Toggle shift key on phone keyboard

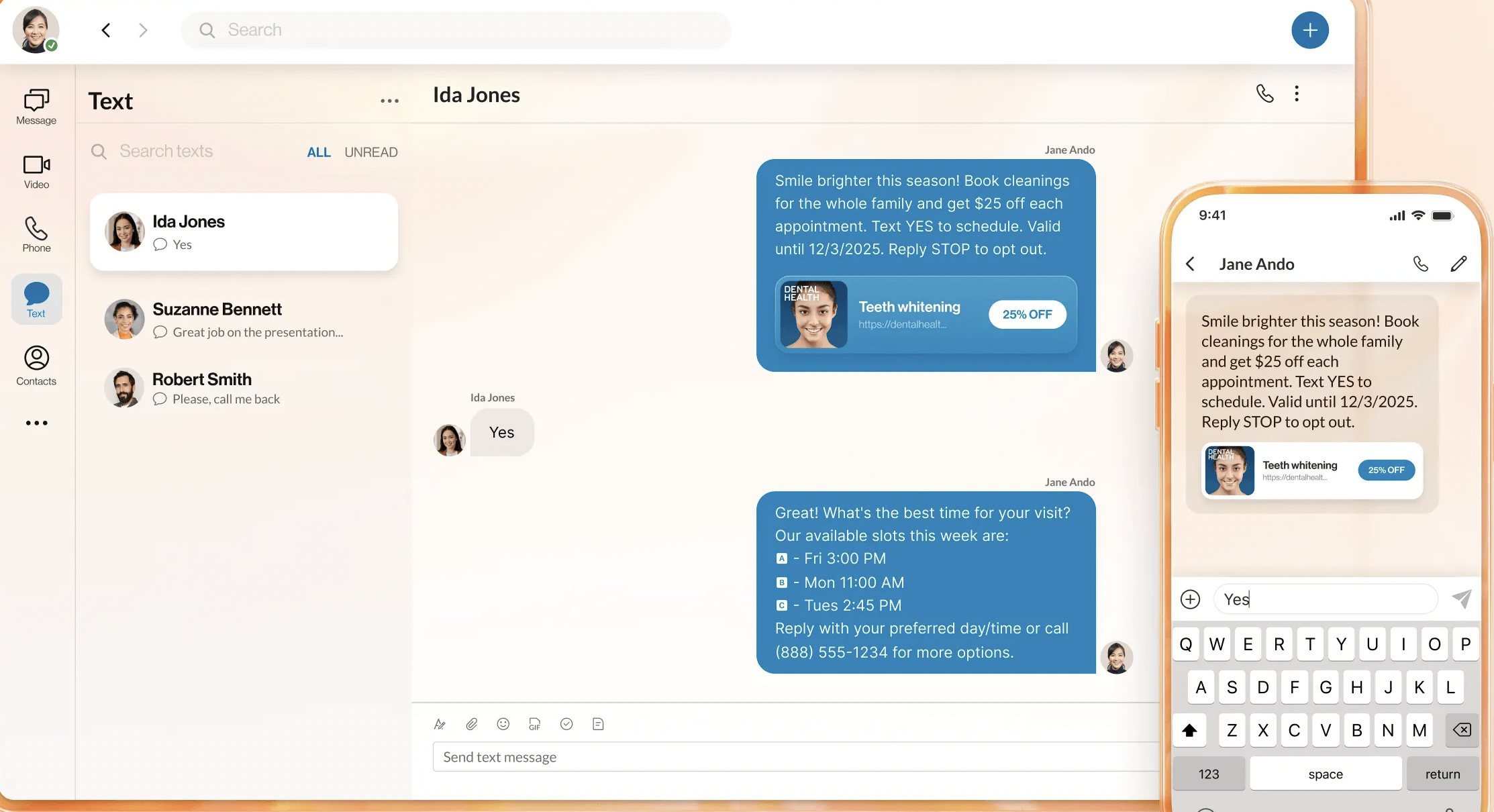[x=1189, y=730]
